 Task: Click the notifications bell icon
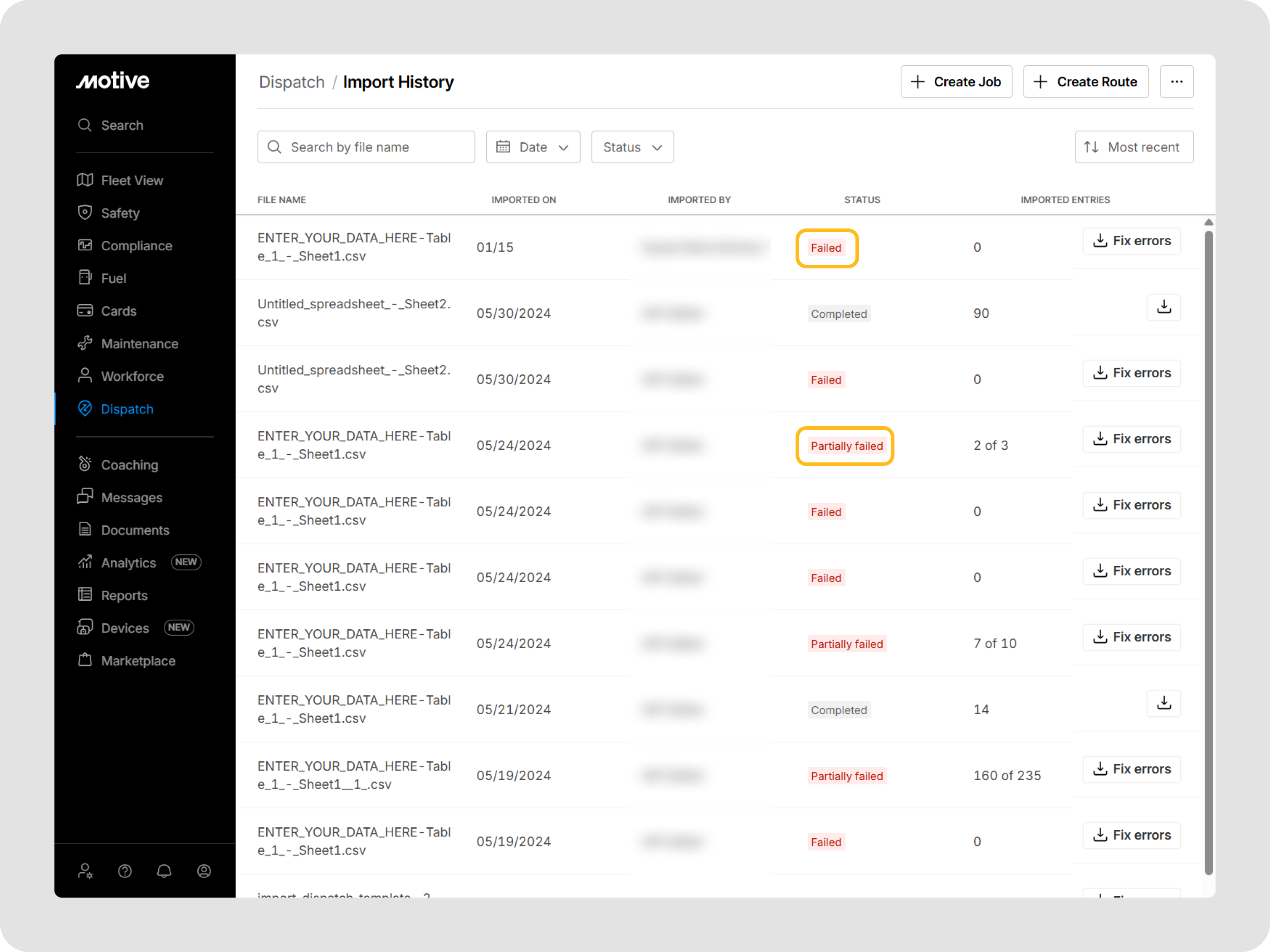tap(164, 871)
